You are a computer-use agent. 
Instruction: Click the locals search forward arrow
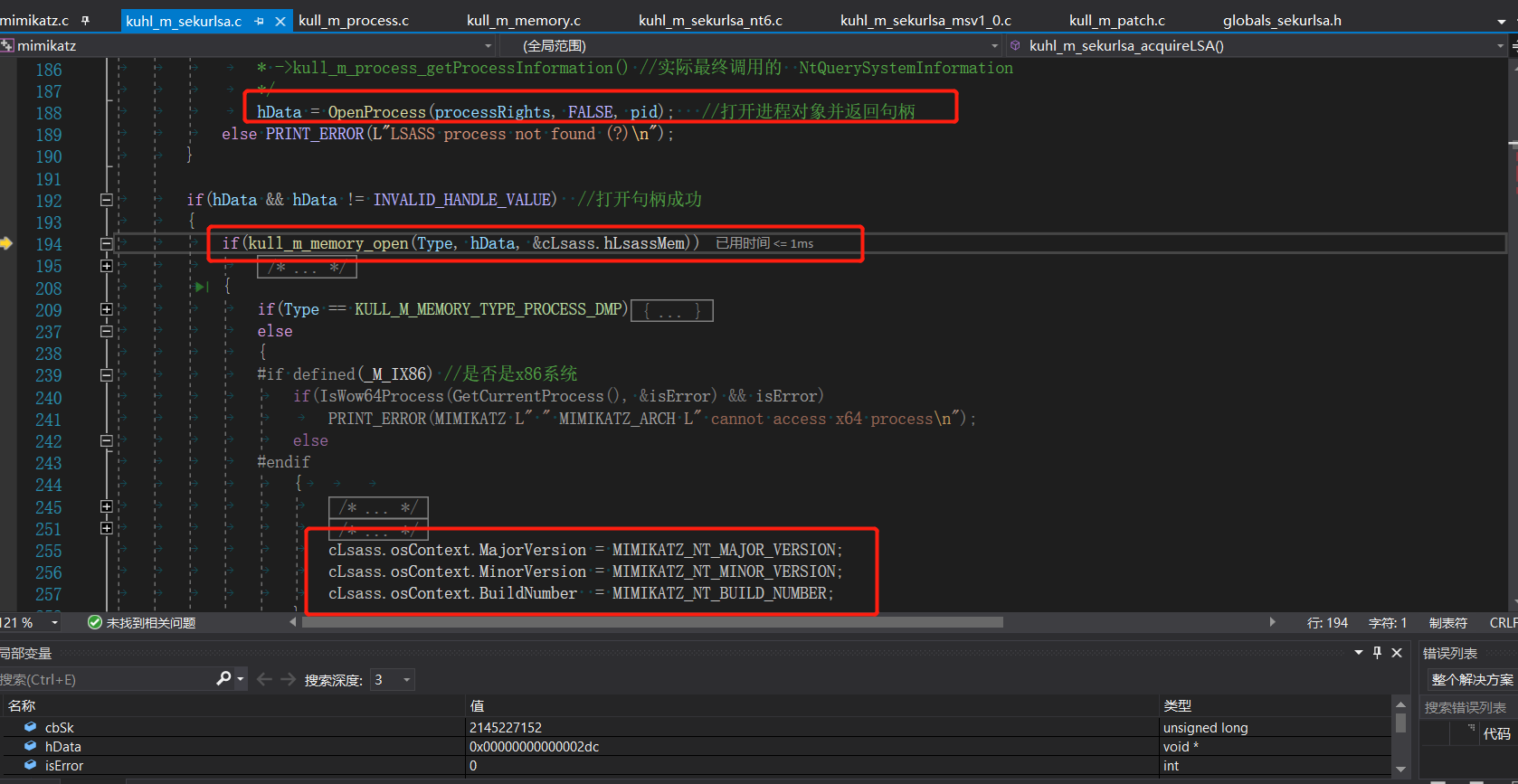pos(288,679)
